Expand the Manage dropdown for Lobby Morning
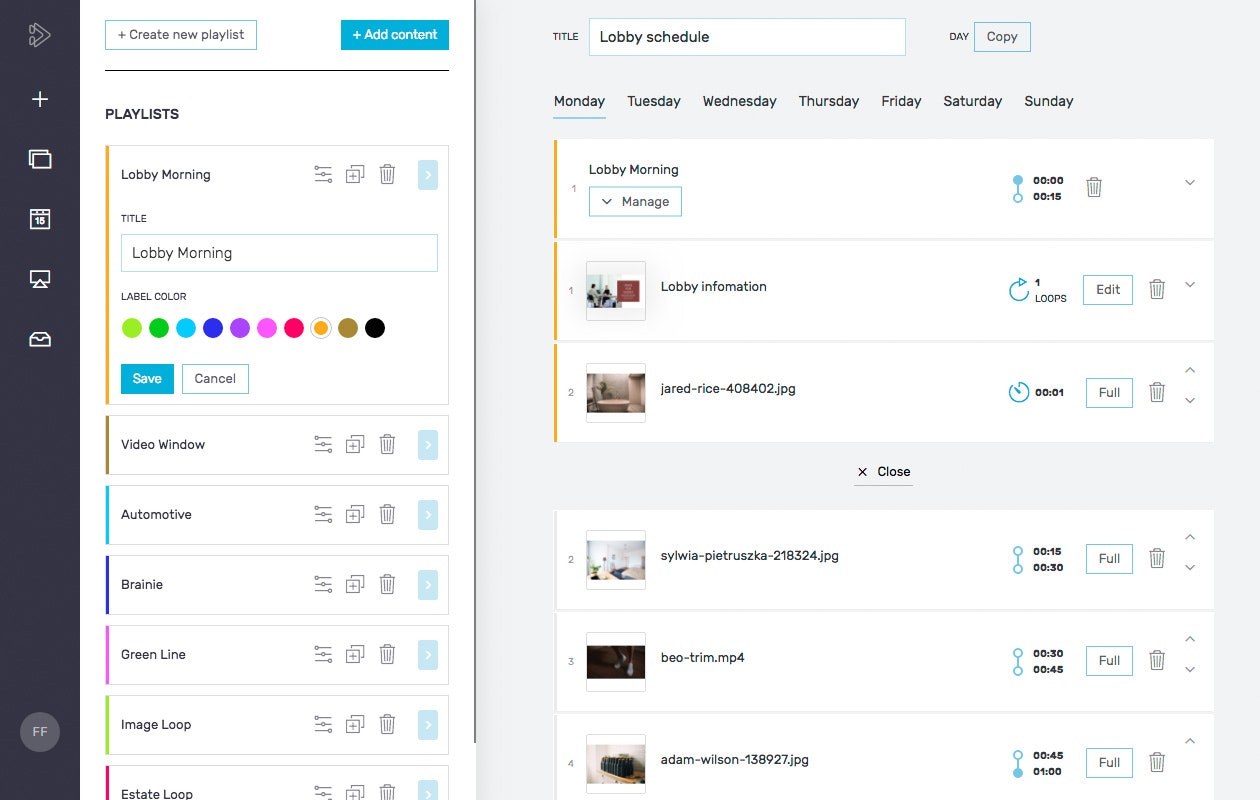The width and height of the screenshot is (1260, 800). point(635,201)
